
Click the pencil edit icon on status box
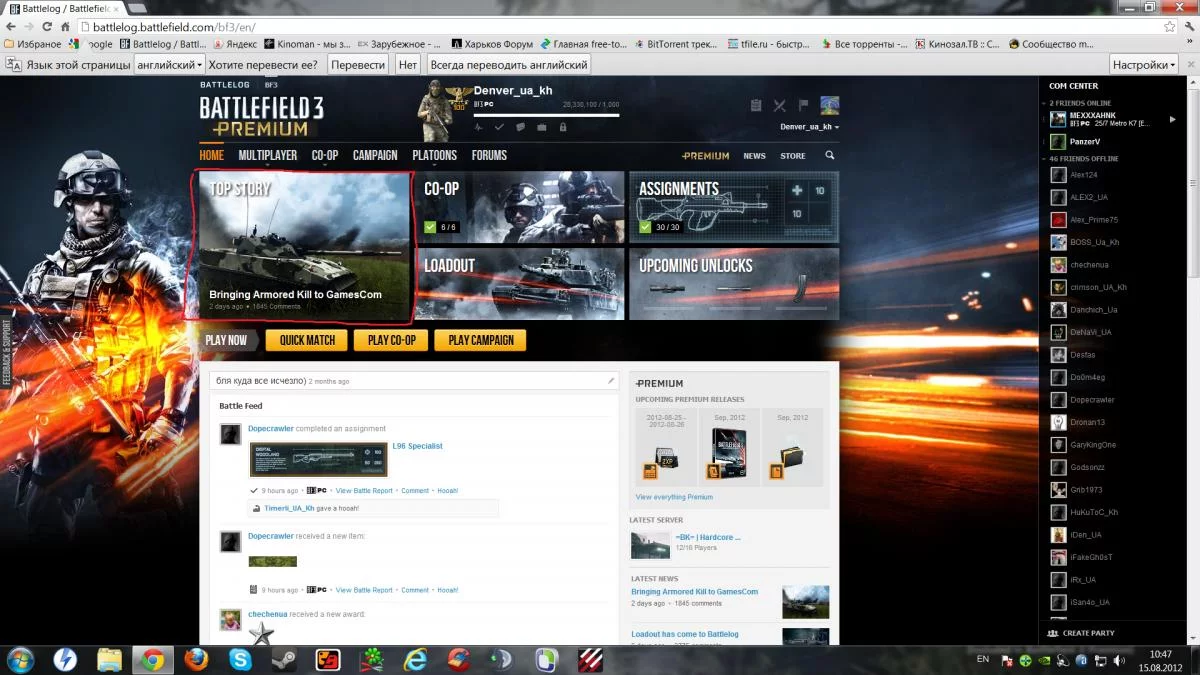[611, 380]
